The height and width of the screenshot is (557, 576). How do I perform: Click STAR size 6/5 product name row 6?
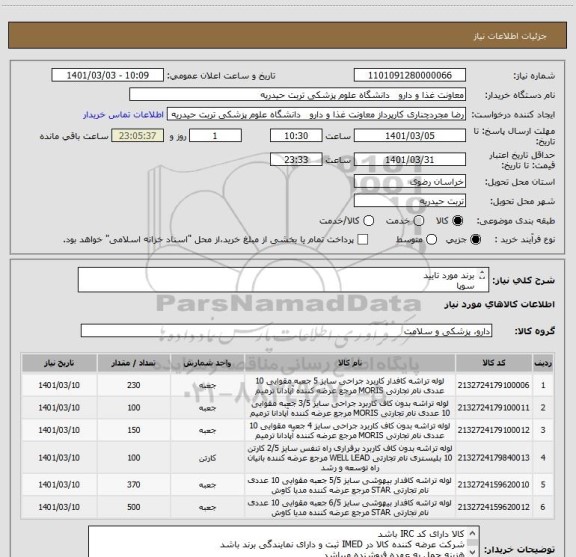[x=350, y=507]
